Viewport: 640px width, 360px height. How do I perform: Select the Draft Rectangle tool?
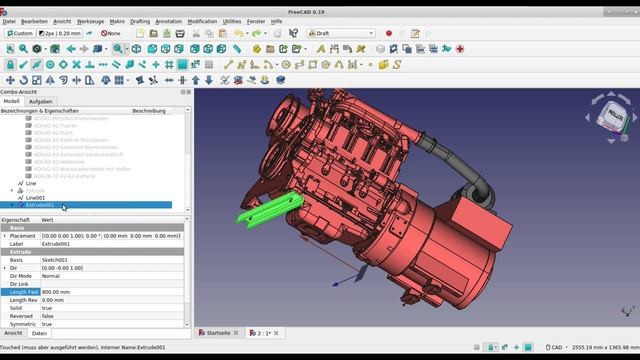coord(313,64)
